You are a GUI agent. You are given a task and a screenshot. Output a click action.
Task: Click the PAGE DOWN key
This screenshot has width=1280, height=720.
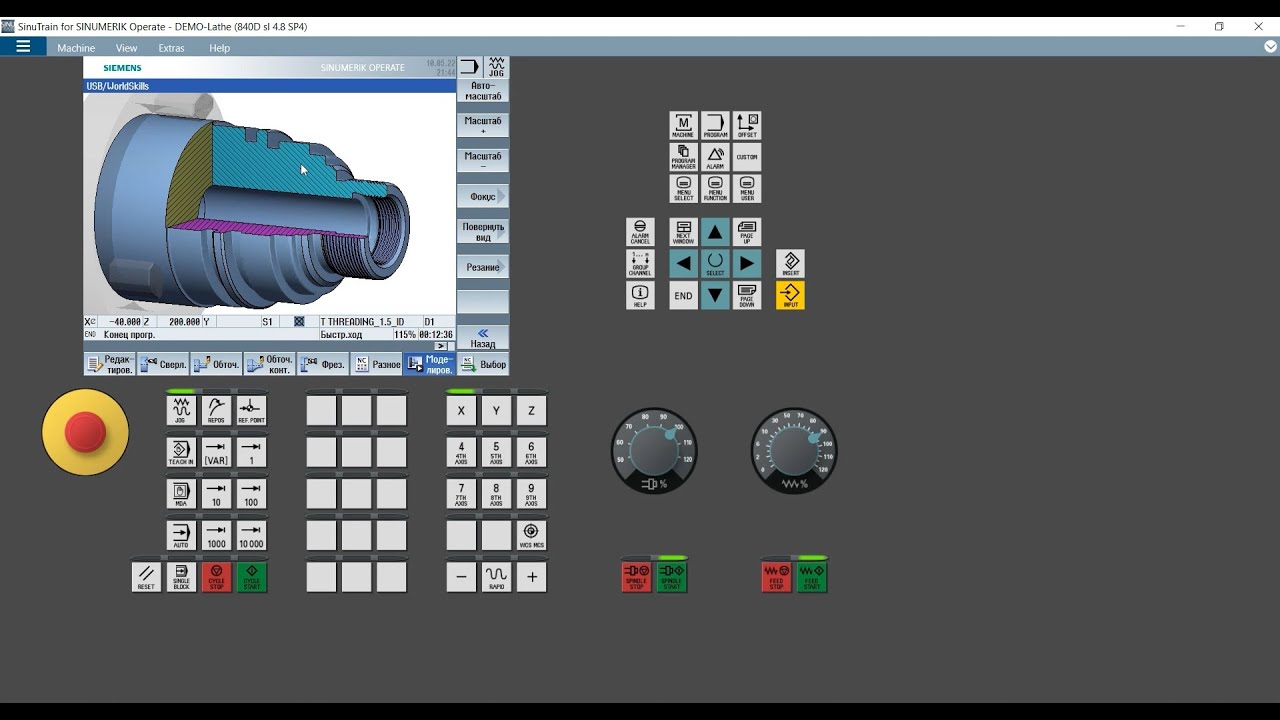(747, 295)
